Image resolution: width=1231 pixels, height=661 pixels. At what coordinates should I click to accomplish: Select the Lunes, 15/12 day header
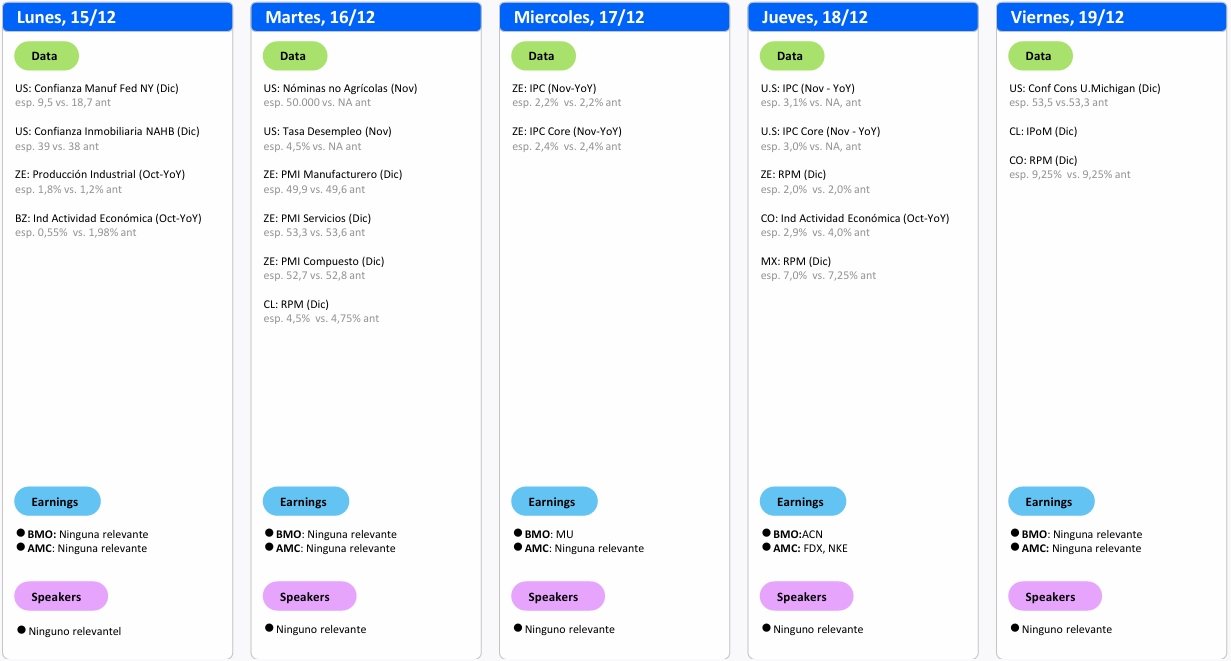pos(118,17)
